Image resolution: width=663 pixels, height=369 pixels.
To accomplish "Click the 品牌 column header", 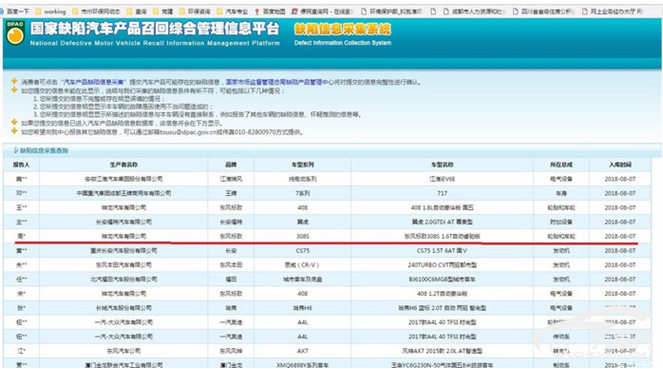I will (x=231, y=164).
